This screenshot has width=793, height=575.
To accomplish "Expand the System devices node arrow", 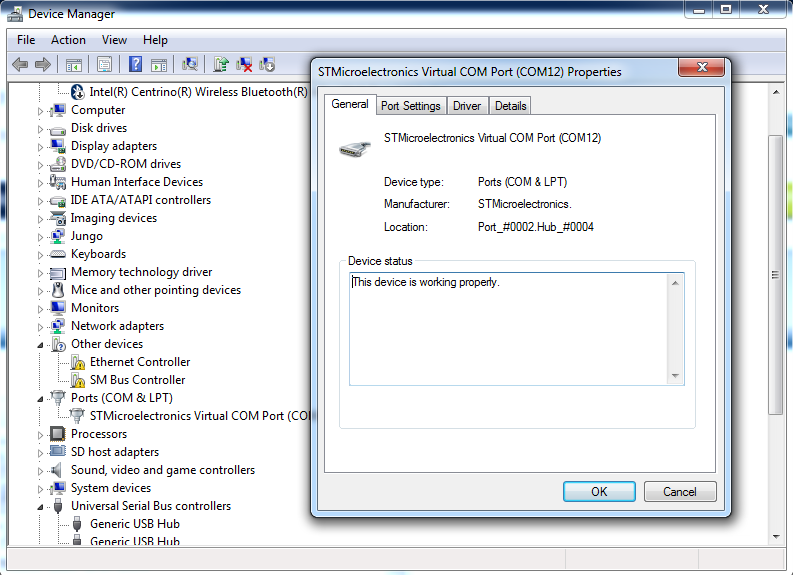I will pos(40,489).
